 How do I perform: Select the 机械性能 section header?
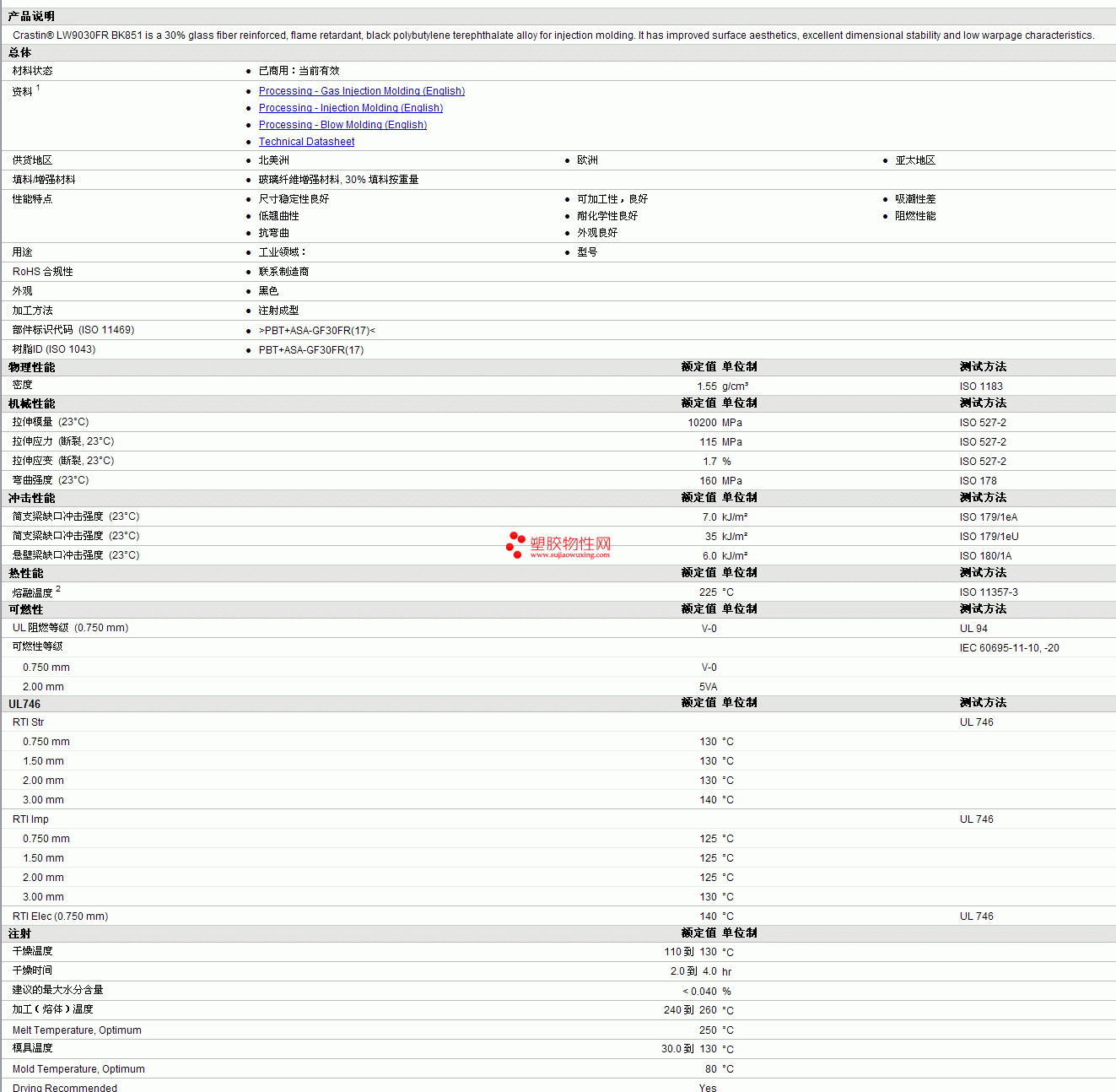pos(31,403)
